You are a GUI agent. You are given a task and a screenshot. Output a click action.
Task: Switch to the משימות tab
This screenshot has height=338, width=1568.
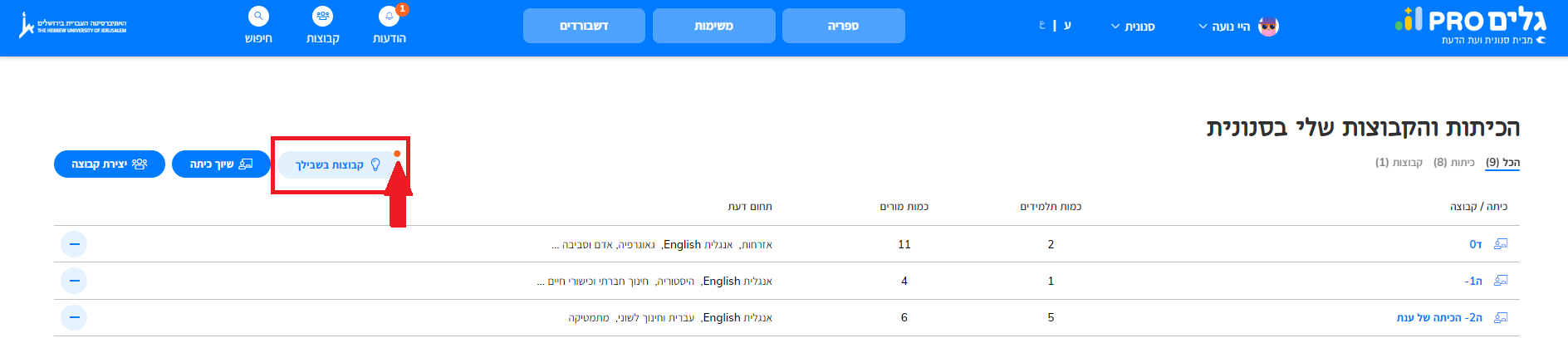713,26
